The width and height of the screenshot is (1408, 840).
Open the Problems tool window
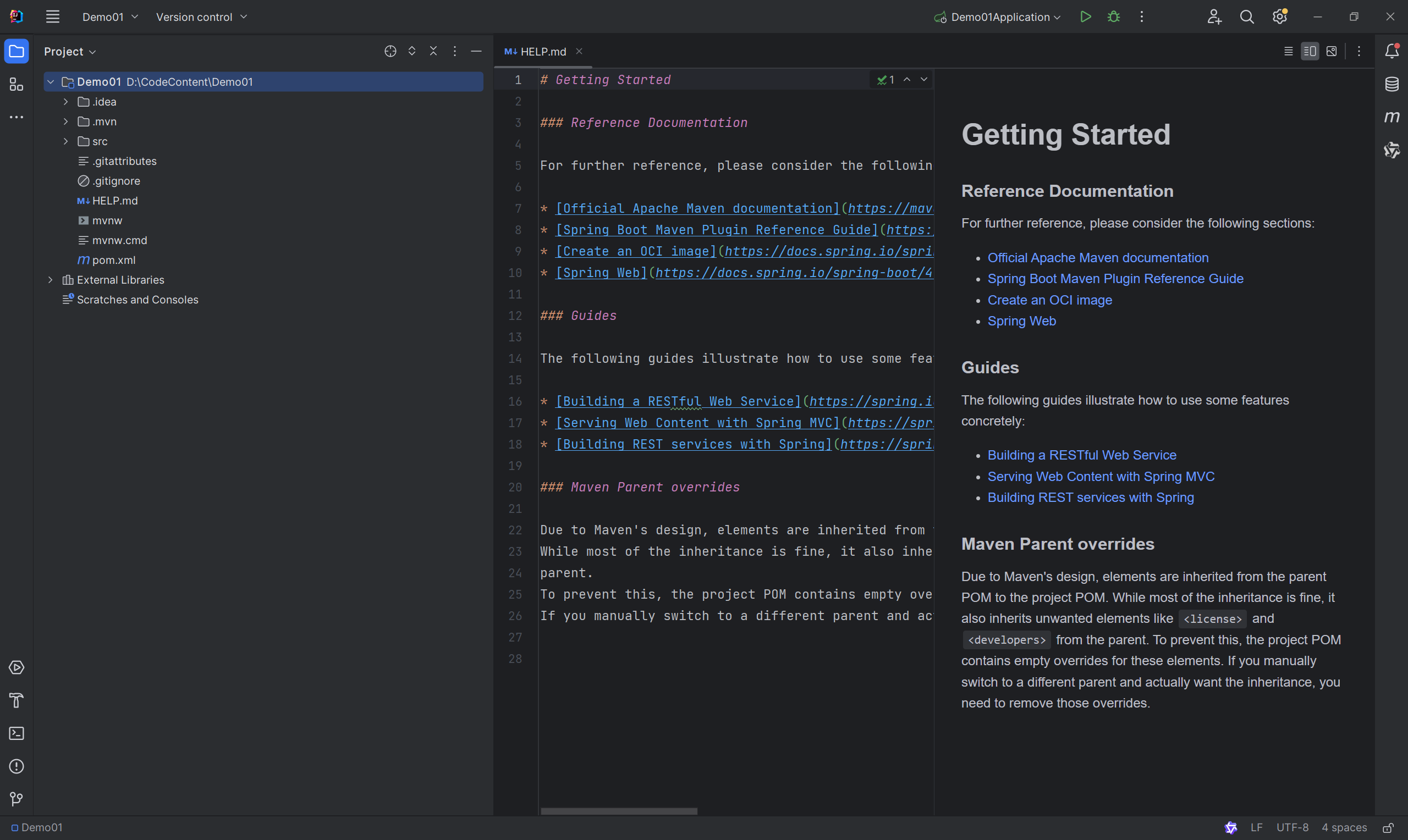[16, 766]
